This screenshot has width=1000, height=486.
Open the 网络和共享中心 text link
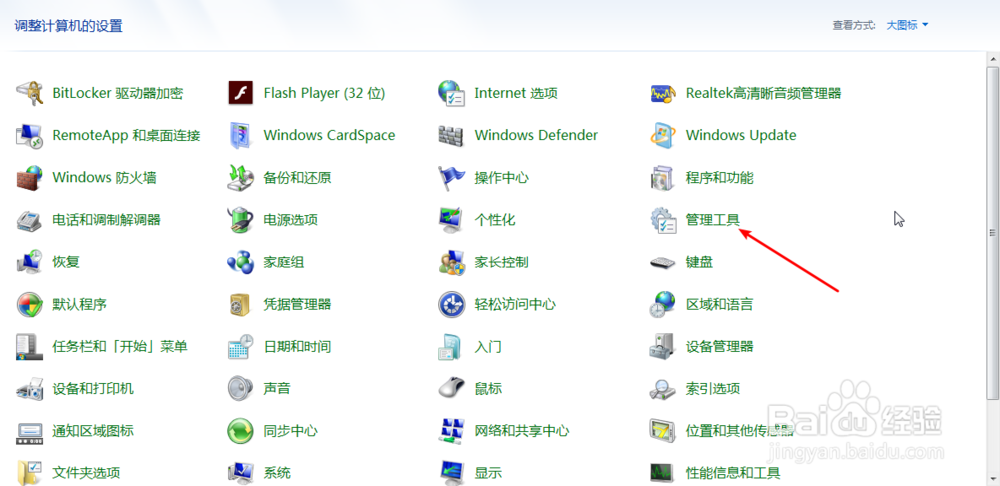pos(522,431)
